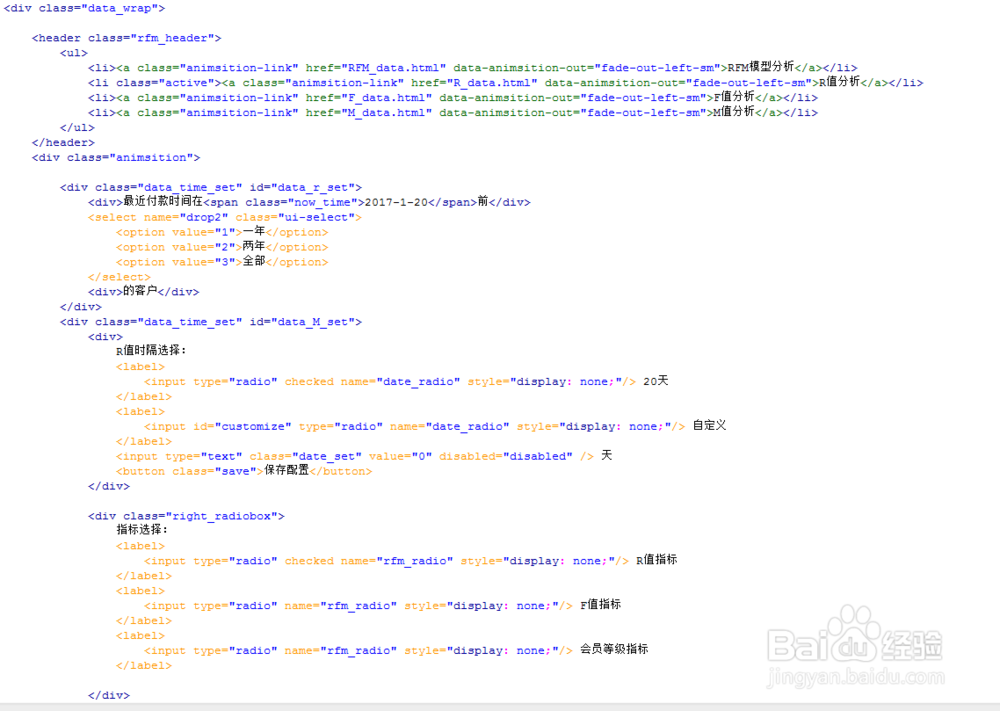Click the disabled="disabled" attribute
Image resolution: width=1000 pixels, height=711 pixels.
[506, 457]
